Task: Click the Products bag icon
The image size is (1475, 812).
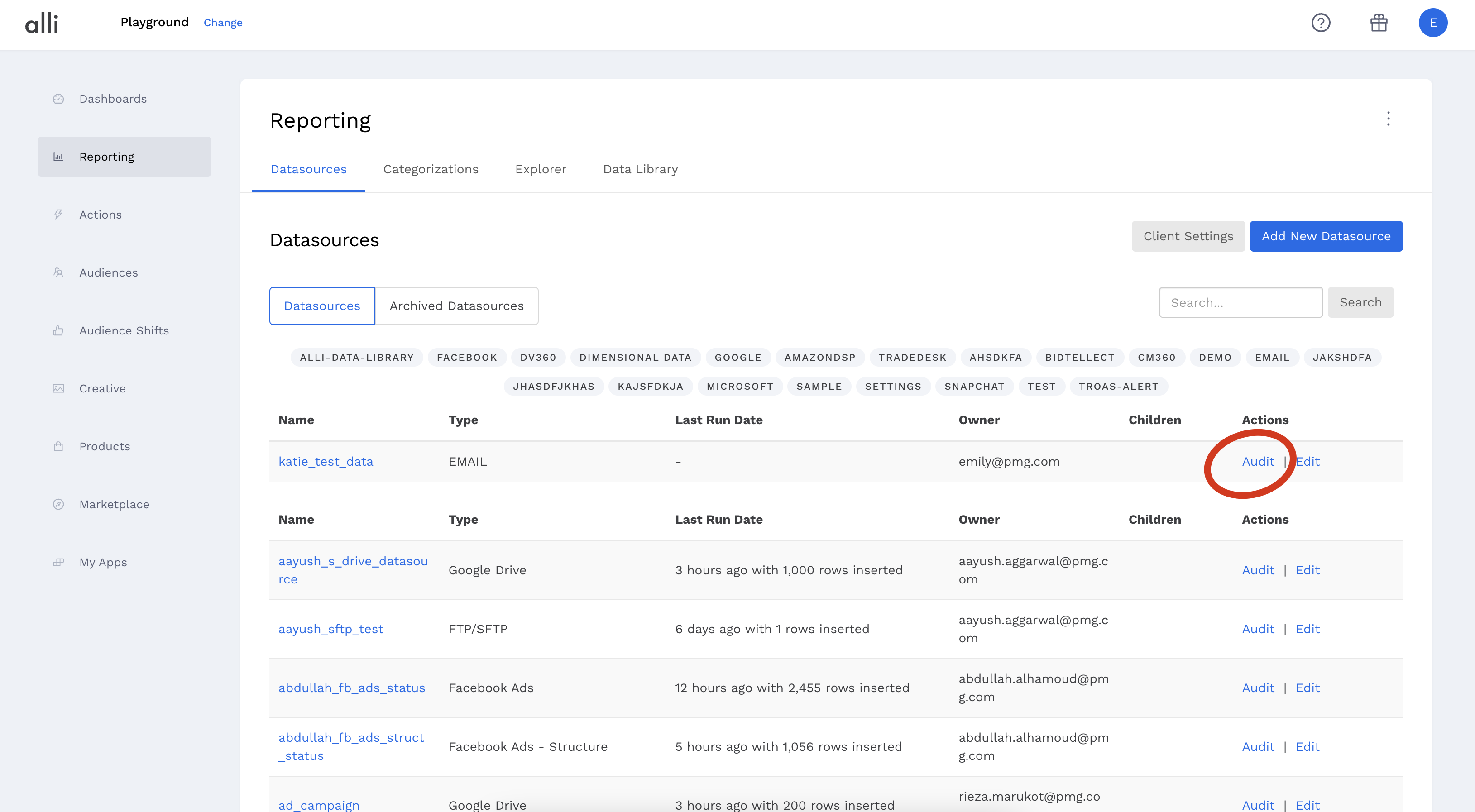Action: pos(58,446)
